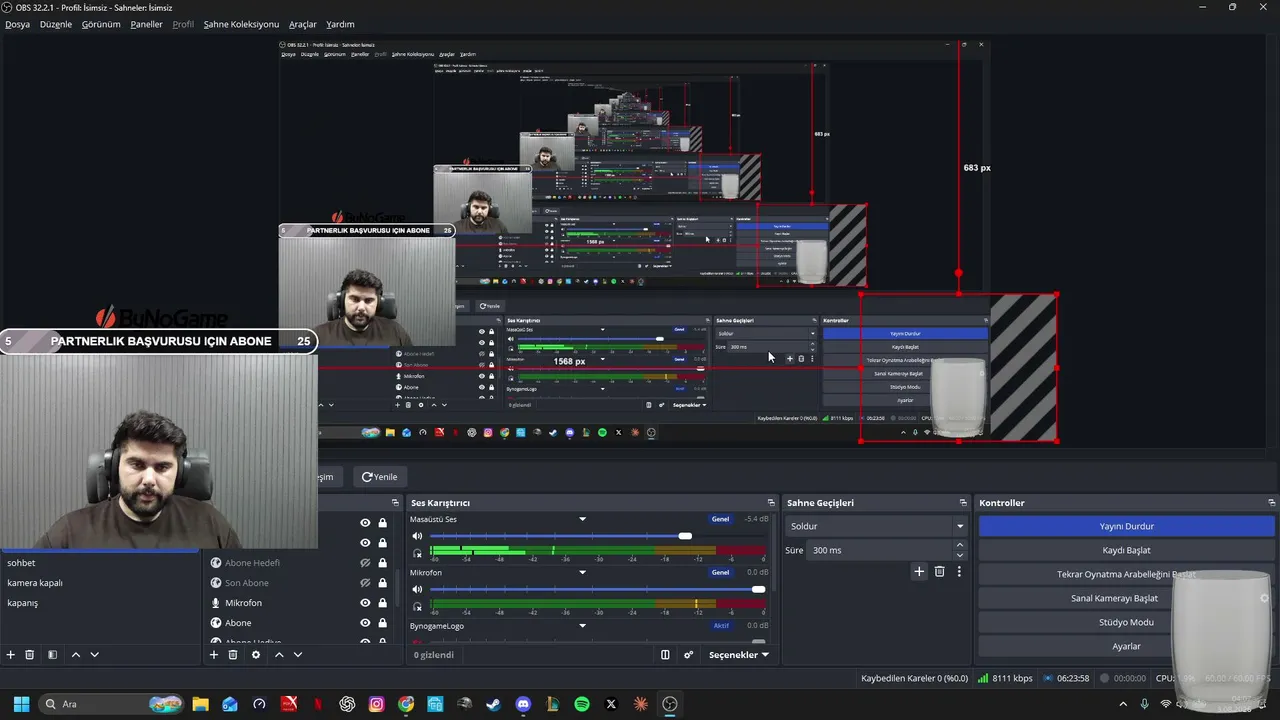The height and width of the screenshot is (720, 1280).
Task: Open Spotify from the taskbar
Action: 582,704
